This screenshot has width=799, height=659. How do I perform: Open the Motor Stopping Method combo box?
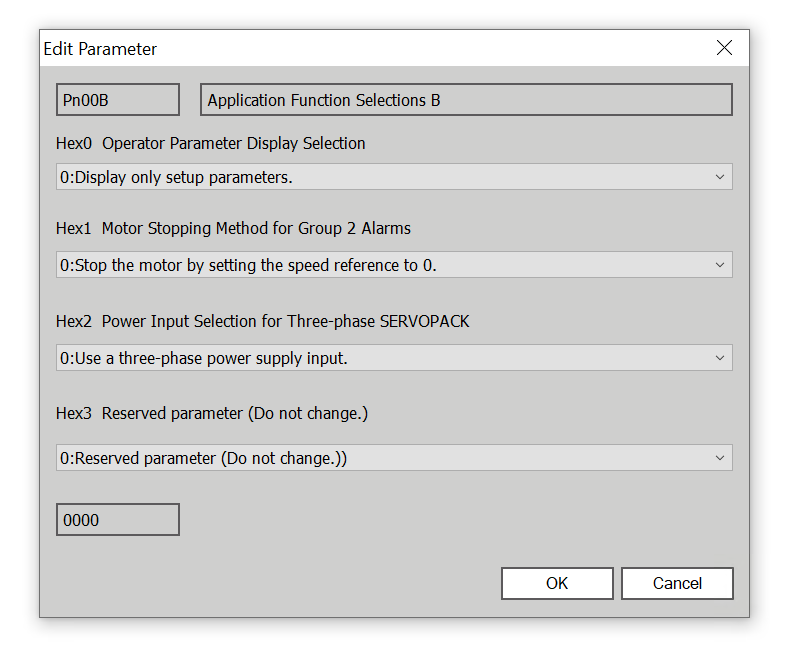point(380,265)
